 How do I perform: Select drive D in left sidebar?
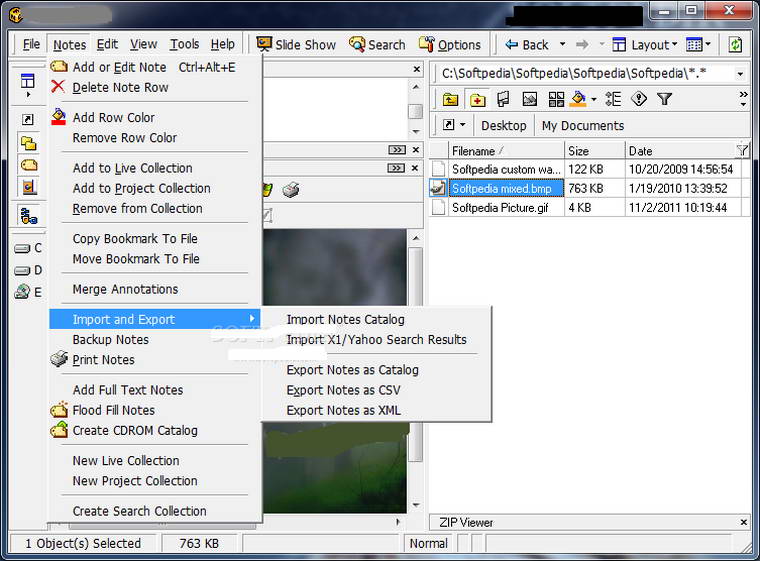click(x=28, y=270)
